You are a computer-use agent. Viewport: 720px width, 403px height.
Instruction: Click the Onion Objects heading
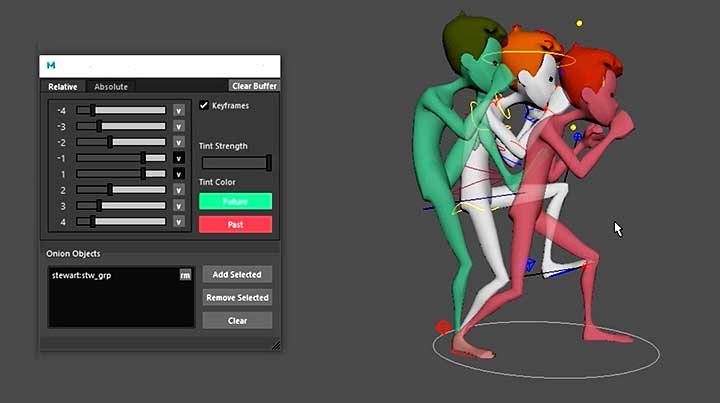click(73, 253)
